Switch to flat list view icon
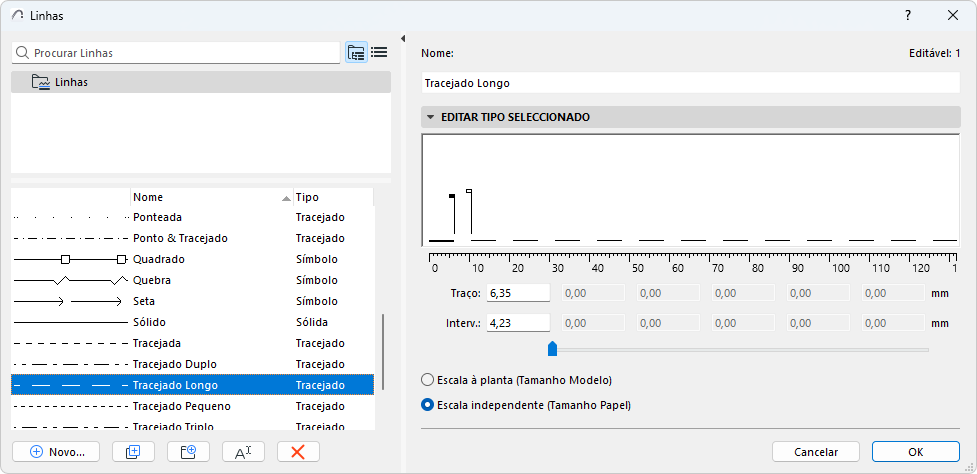The image size is (977, 474). click(379, 53)
